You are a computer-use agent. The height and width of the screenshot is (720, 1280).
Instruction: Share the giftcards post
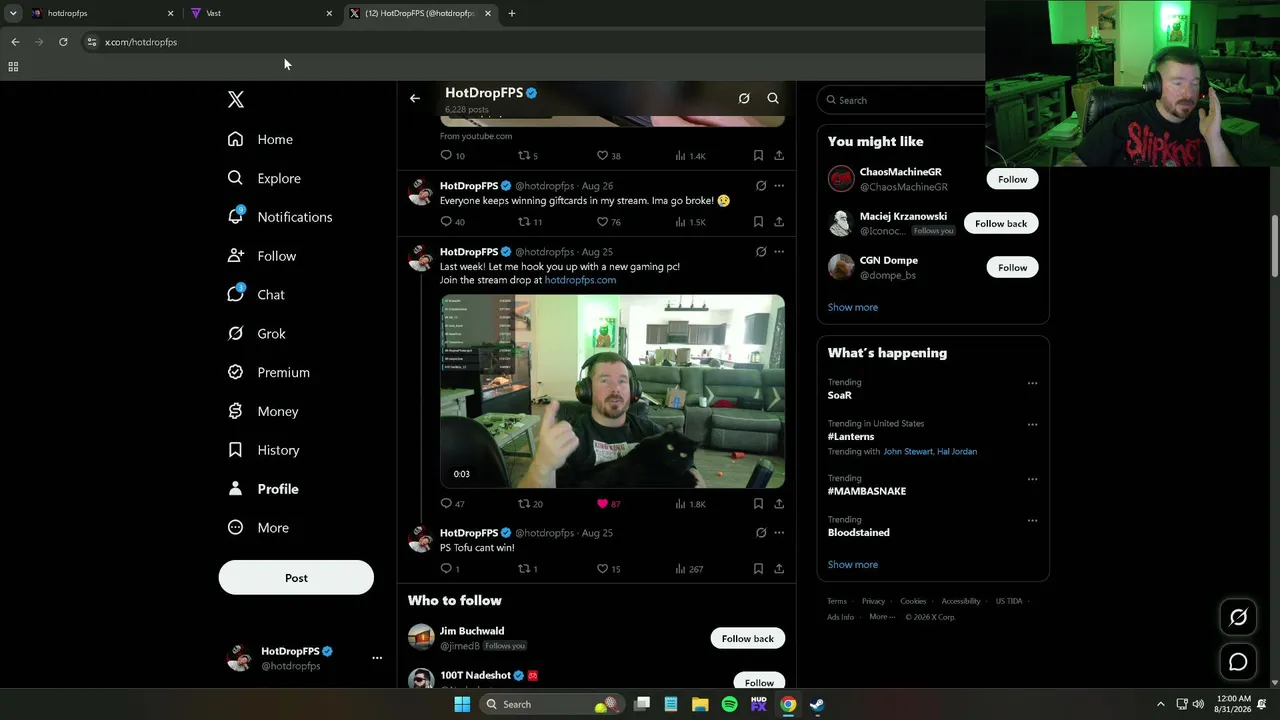(x=779, y=222)
